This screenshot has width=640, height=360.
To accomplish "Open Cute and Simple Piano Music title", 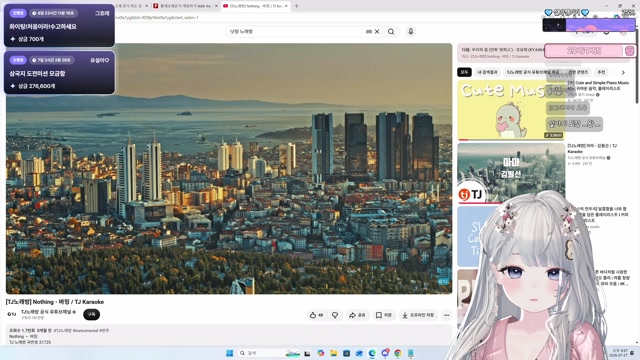I will [x=598, y=85].
